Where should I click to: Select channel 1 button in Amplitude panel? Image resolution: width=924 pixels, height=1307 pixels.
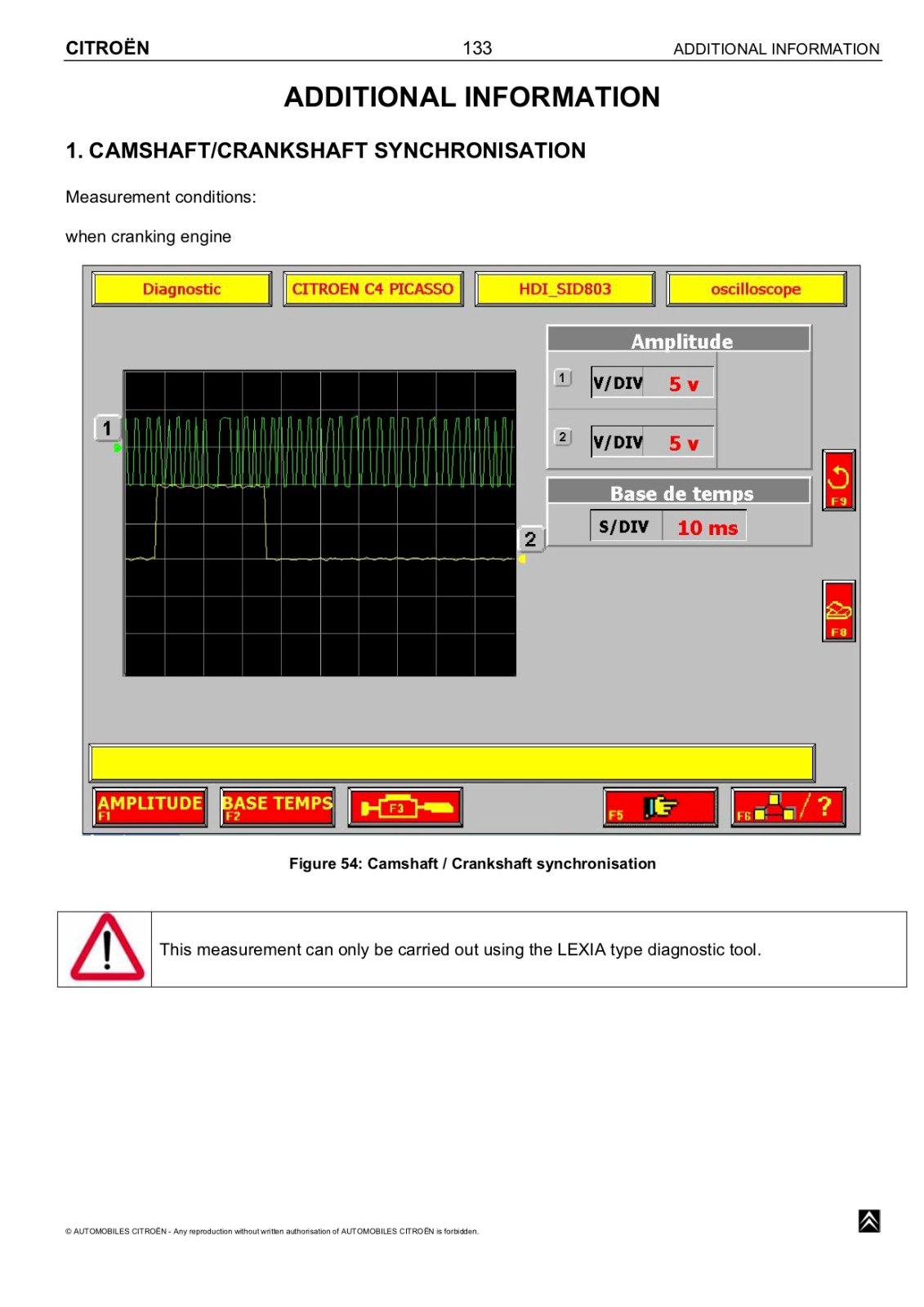pyautogui.click(x=562, y=377)
